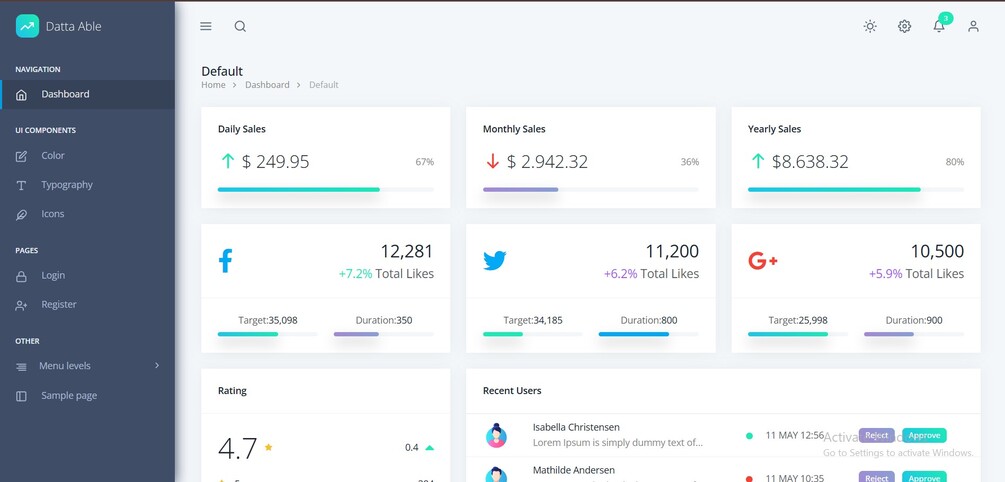Click the Menu levels list icon

tap(21, 367)
